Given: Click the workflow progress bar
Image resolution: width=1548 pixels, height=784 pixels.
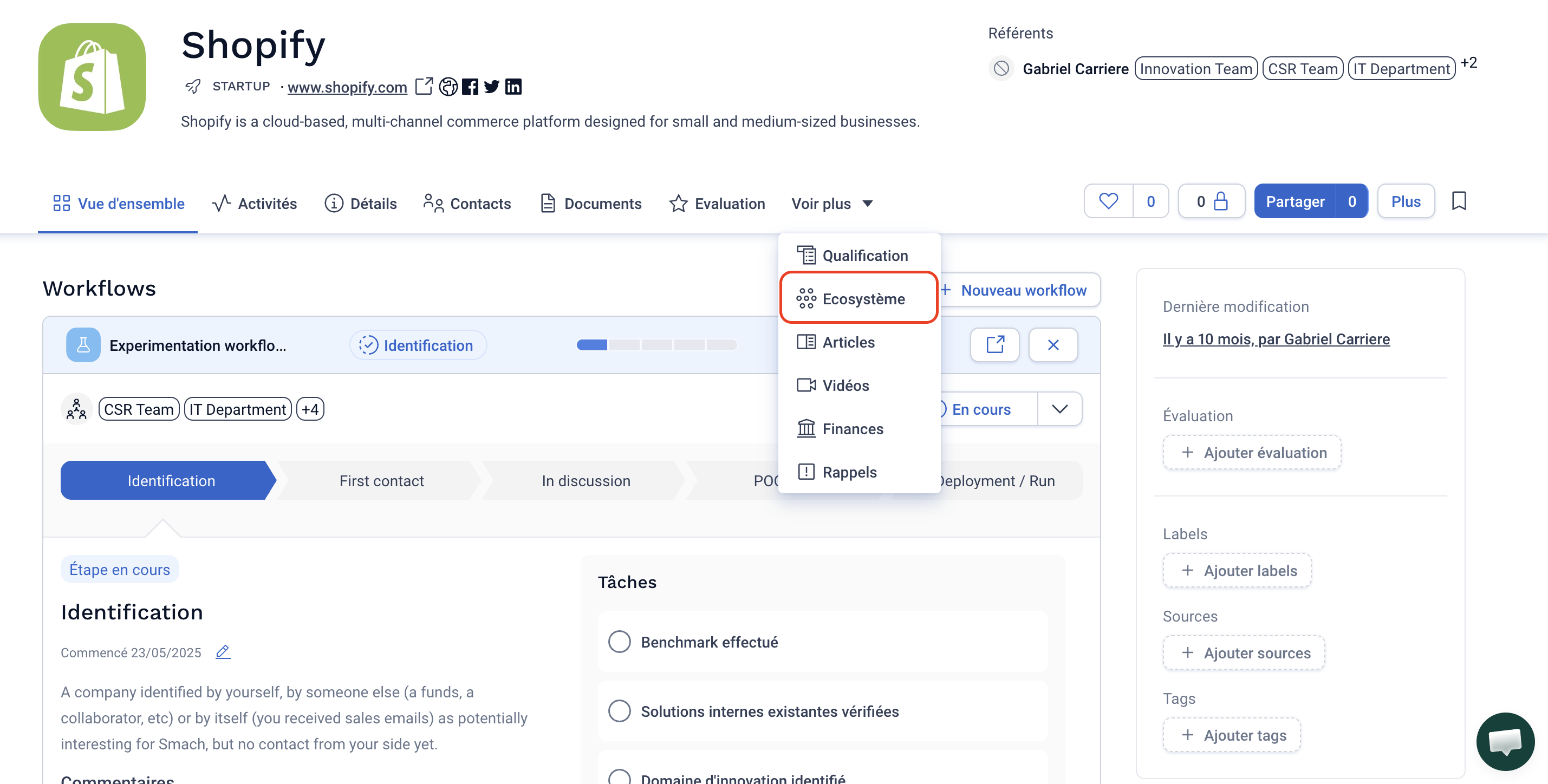Looking at the screenshot, I should pyautogui.click(x=657, y=345).
